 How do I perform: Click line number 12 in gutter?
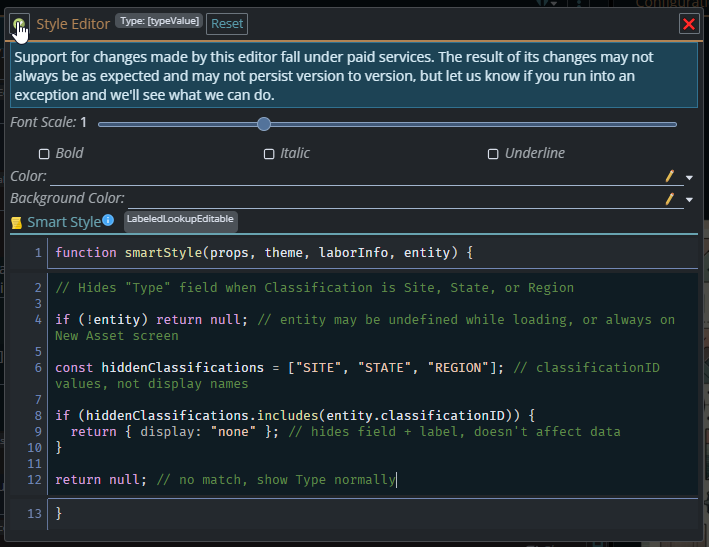click(34, 480)
